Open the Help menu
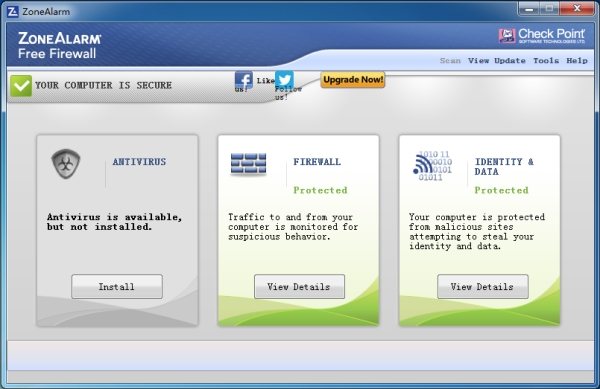The height and width of the screenshot is (389, 600). pos(577,60)
